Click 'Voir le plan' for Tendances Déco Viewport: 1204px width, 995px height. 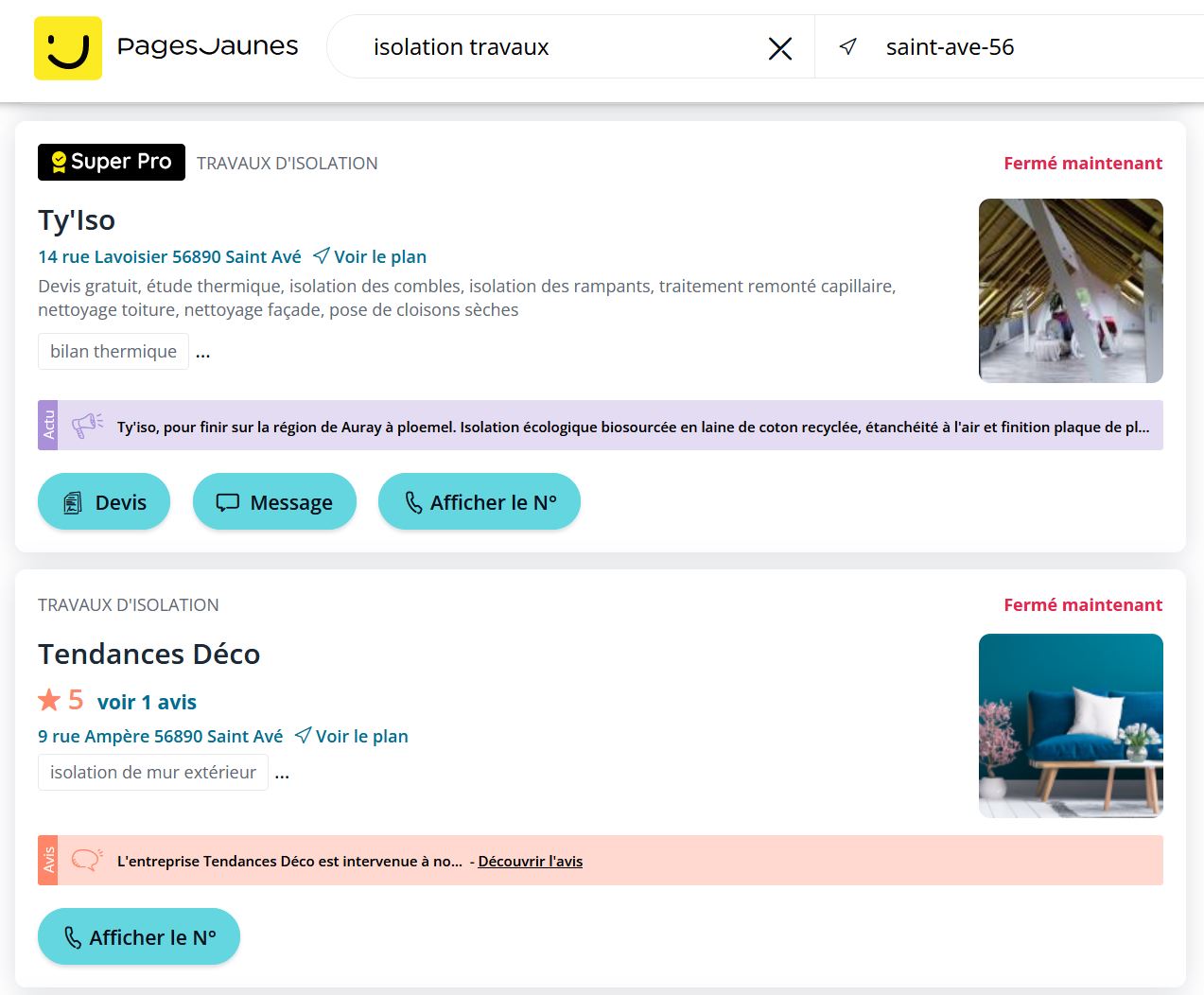tap(352, 736)
